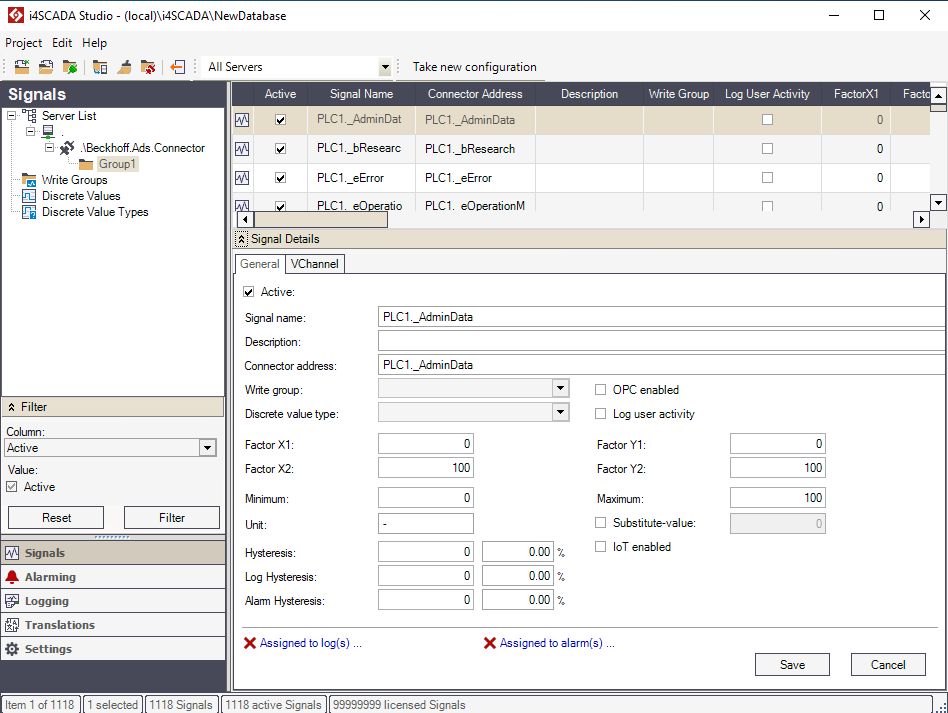Click the Save button
The width and height of the screenshot is (948, 713).
792,664
